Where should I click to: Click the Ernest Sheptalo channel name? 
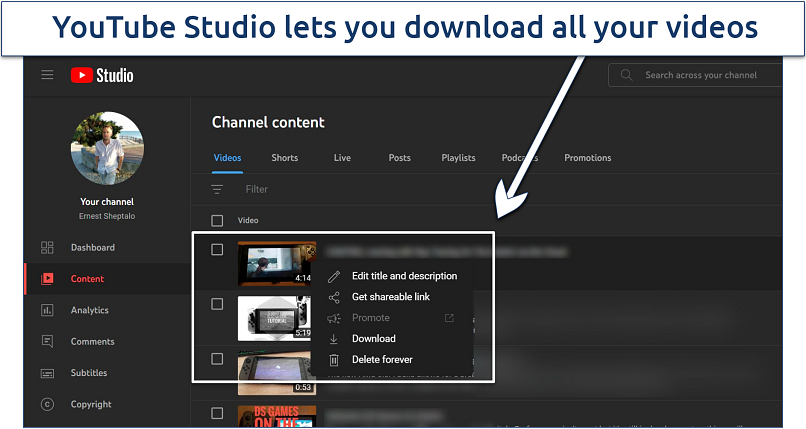pyautogui.click(x=107, y=216)
